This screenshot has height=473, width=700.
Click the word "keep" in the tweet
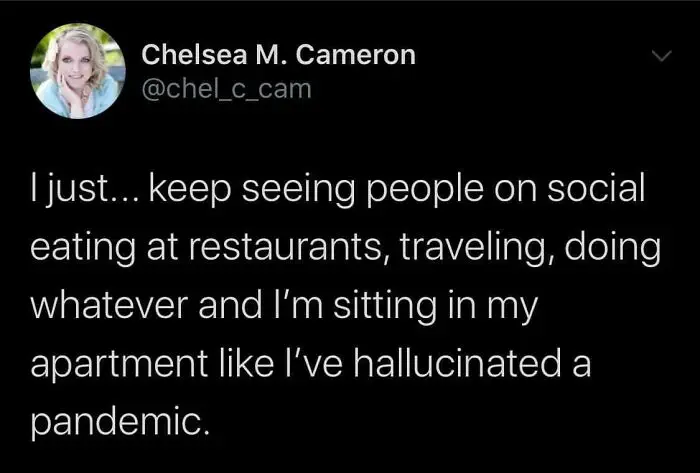click(x=190, y=190)
